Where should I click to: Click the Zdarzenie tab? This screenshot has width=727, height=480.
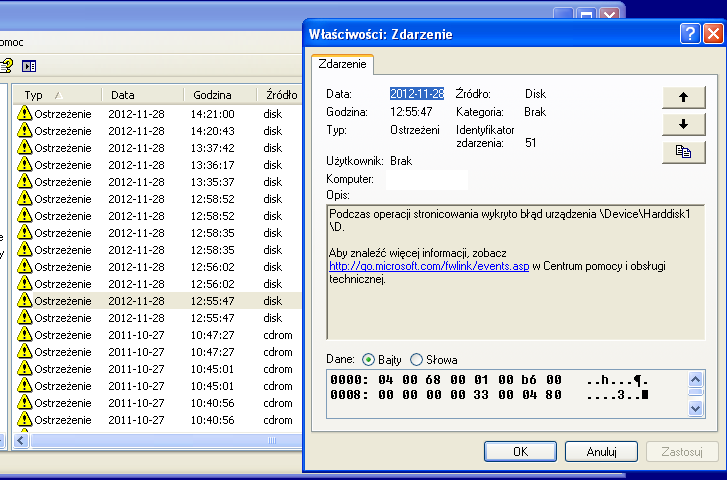click(342, 64)
